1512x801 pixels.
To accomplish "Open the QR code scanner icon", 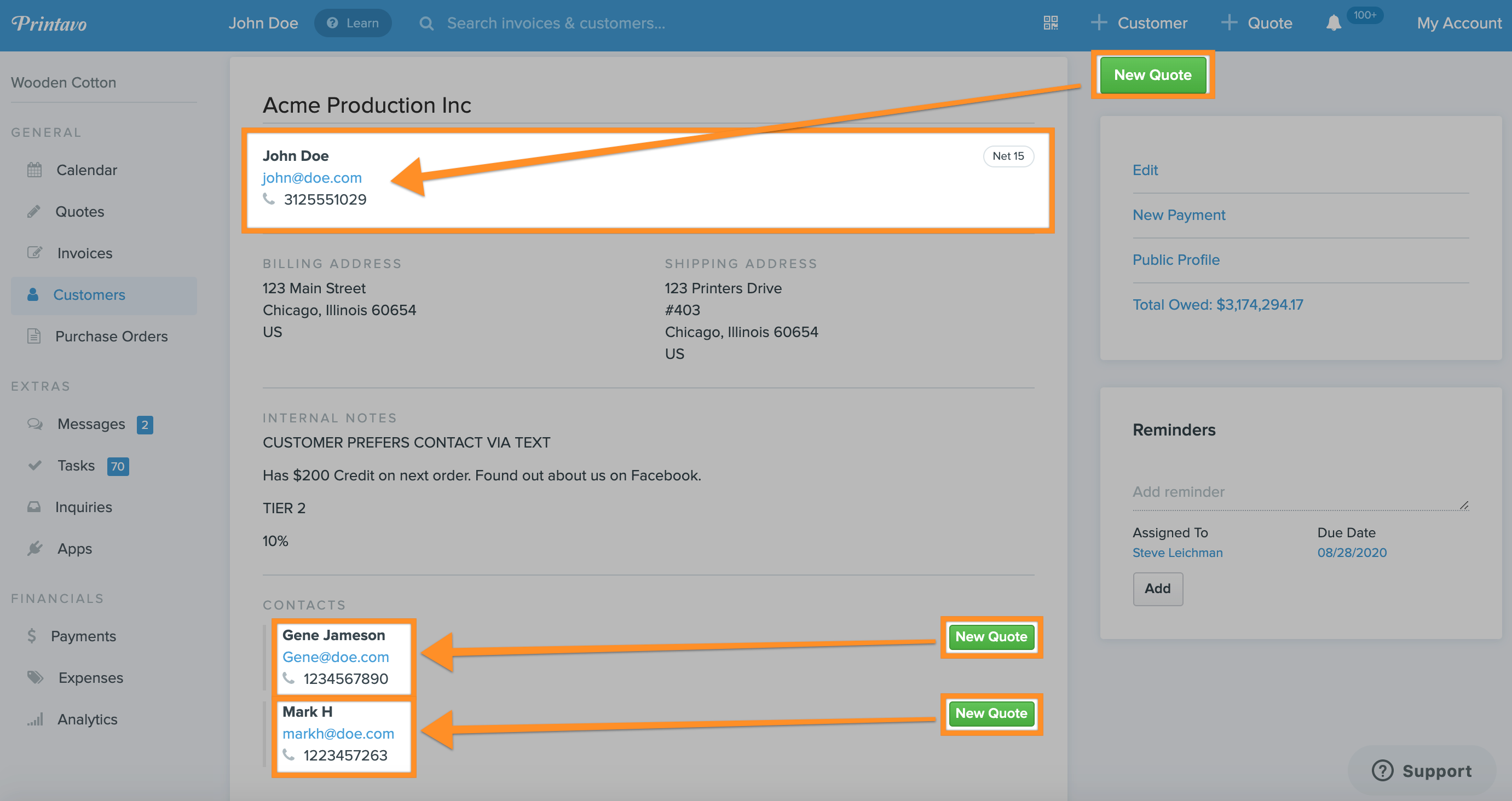I will point(1051,23).
